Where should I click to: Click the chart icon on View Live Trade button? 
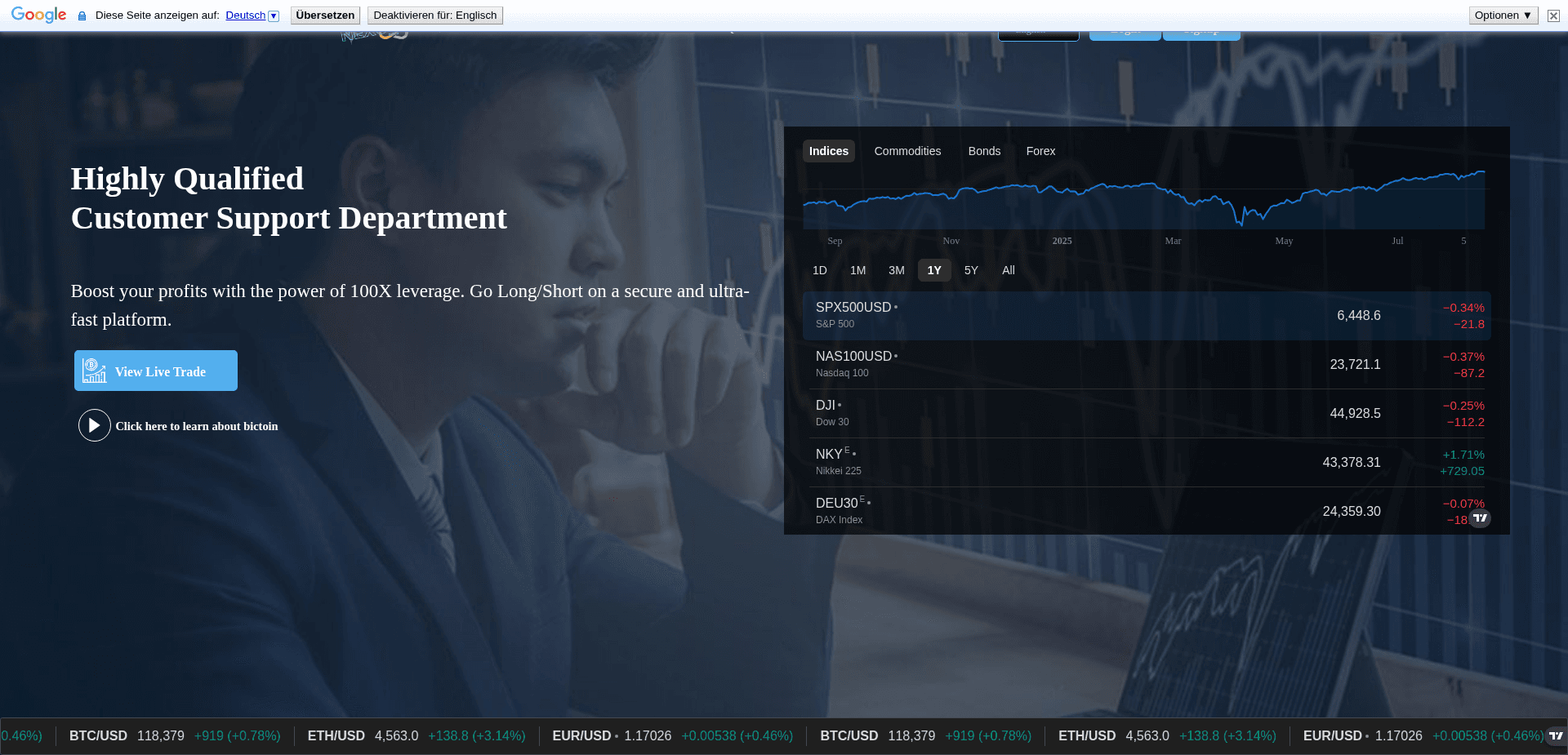click(x=95, y=370)
